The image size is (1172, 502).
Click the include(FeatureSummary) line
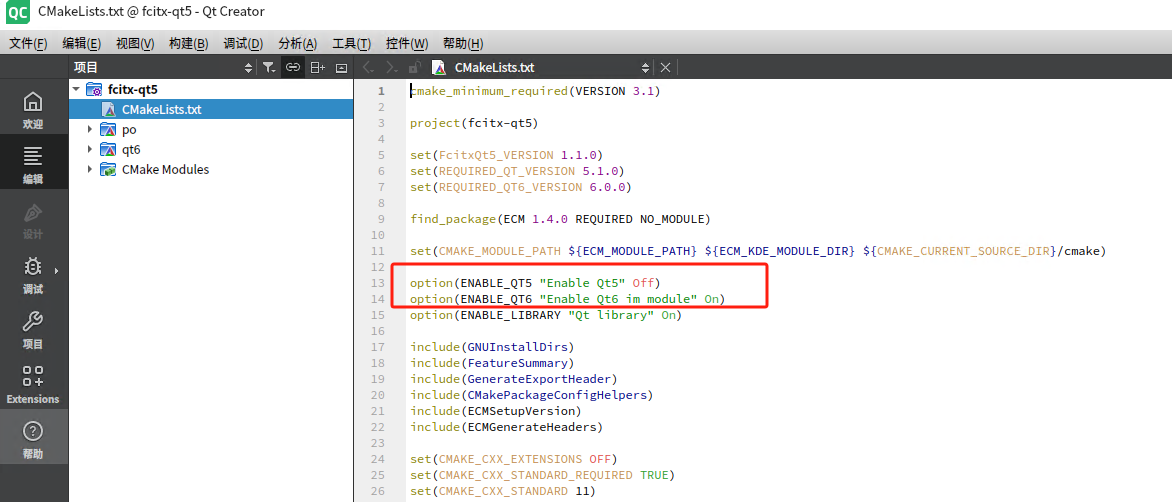492,363
